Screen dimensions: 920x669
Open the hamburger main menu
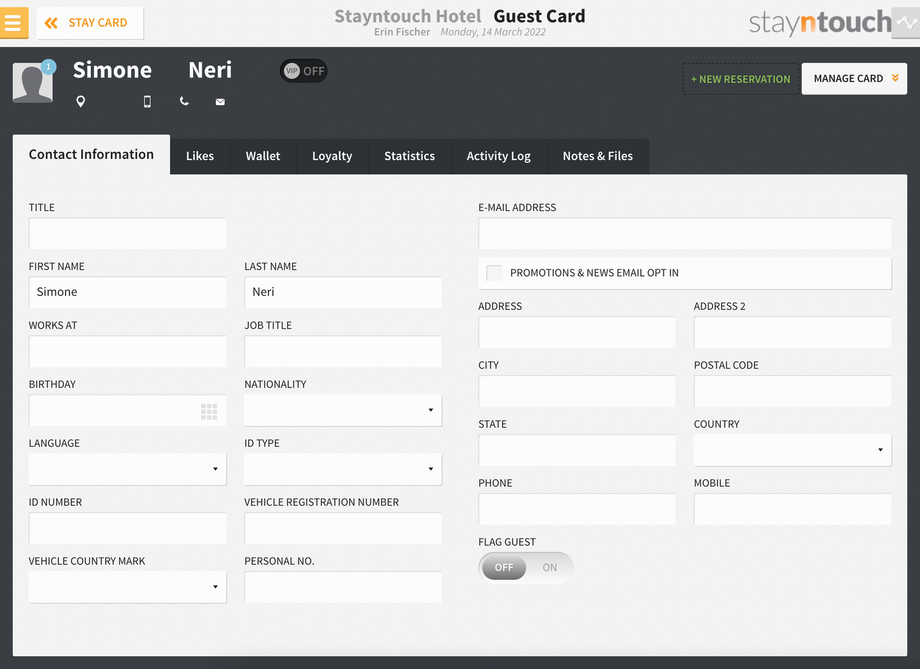[x=13, y=23]
